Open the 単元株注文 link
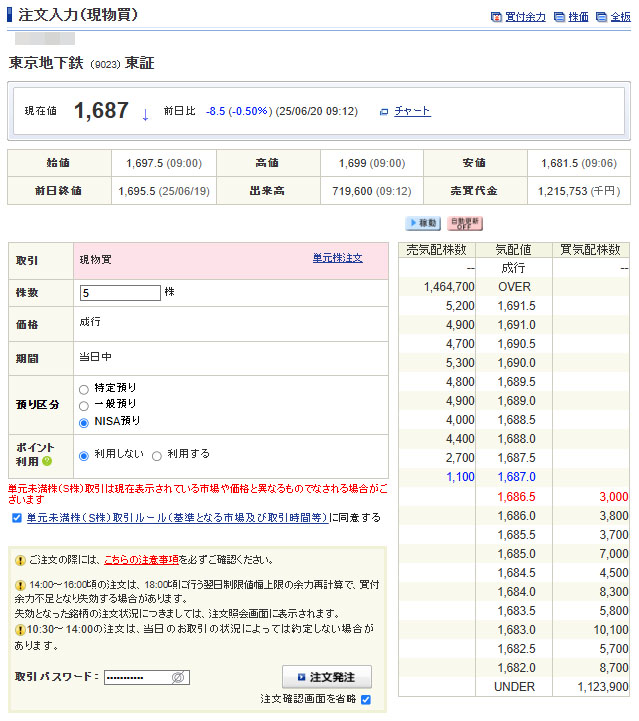This screenshot has height=721, width=639. click(x=337, y=259)
